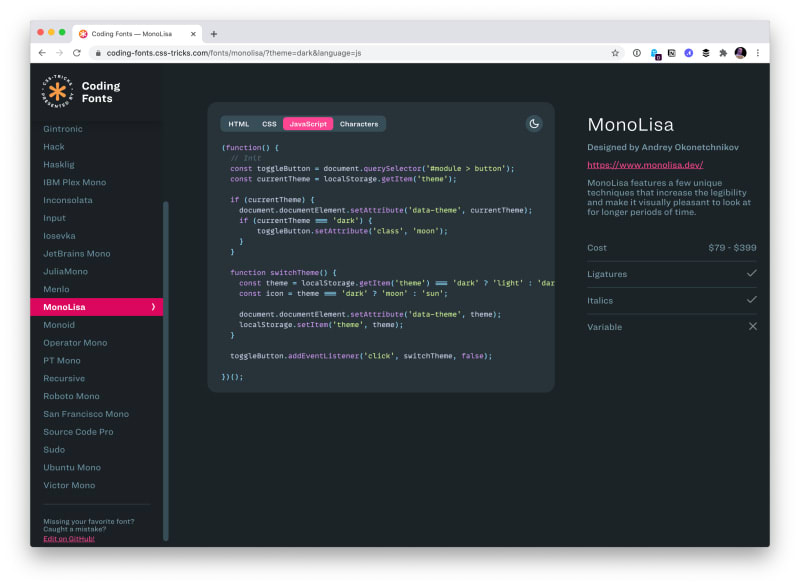Open a new browser tab
The image size is (800, 587).
(x=213, y=34)
